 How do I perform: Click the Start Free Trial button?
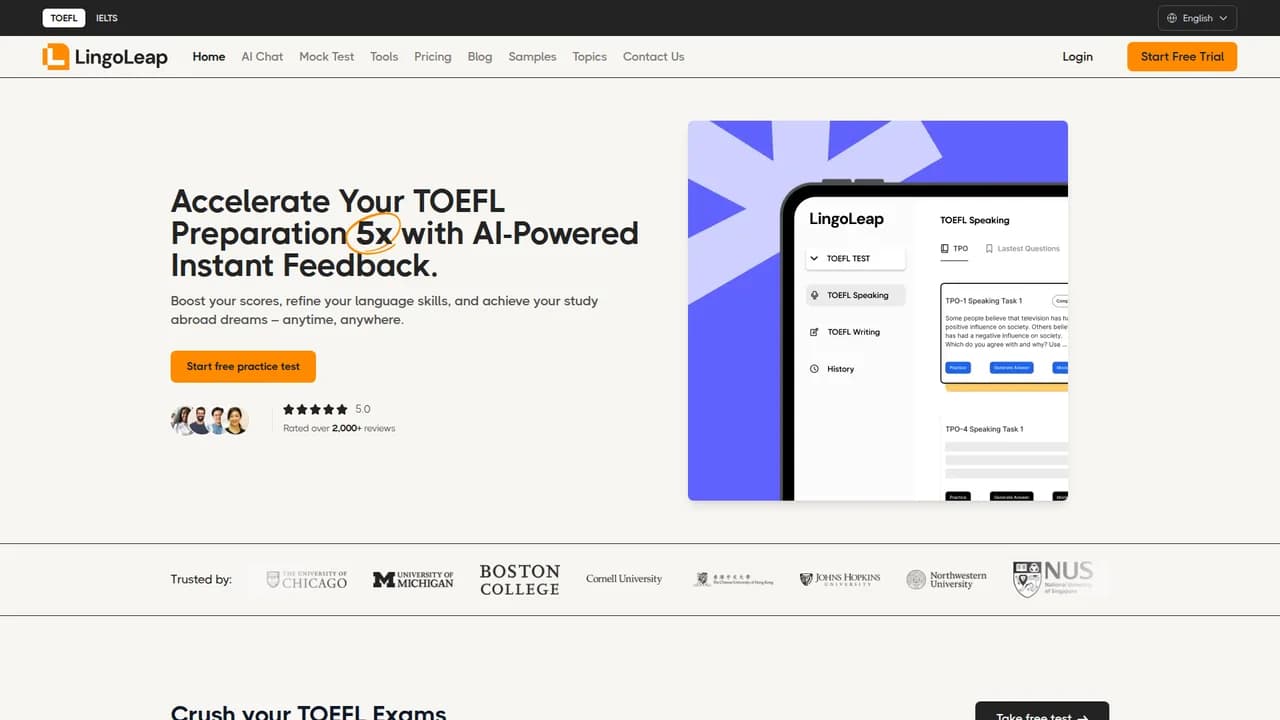point(1182,57)
